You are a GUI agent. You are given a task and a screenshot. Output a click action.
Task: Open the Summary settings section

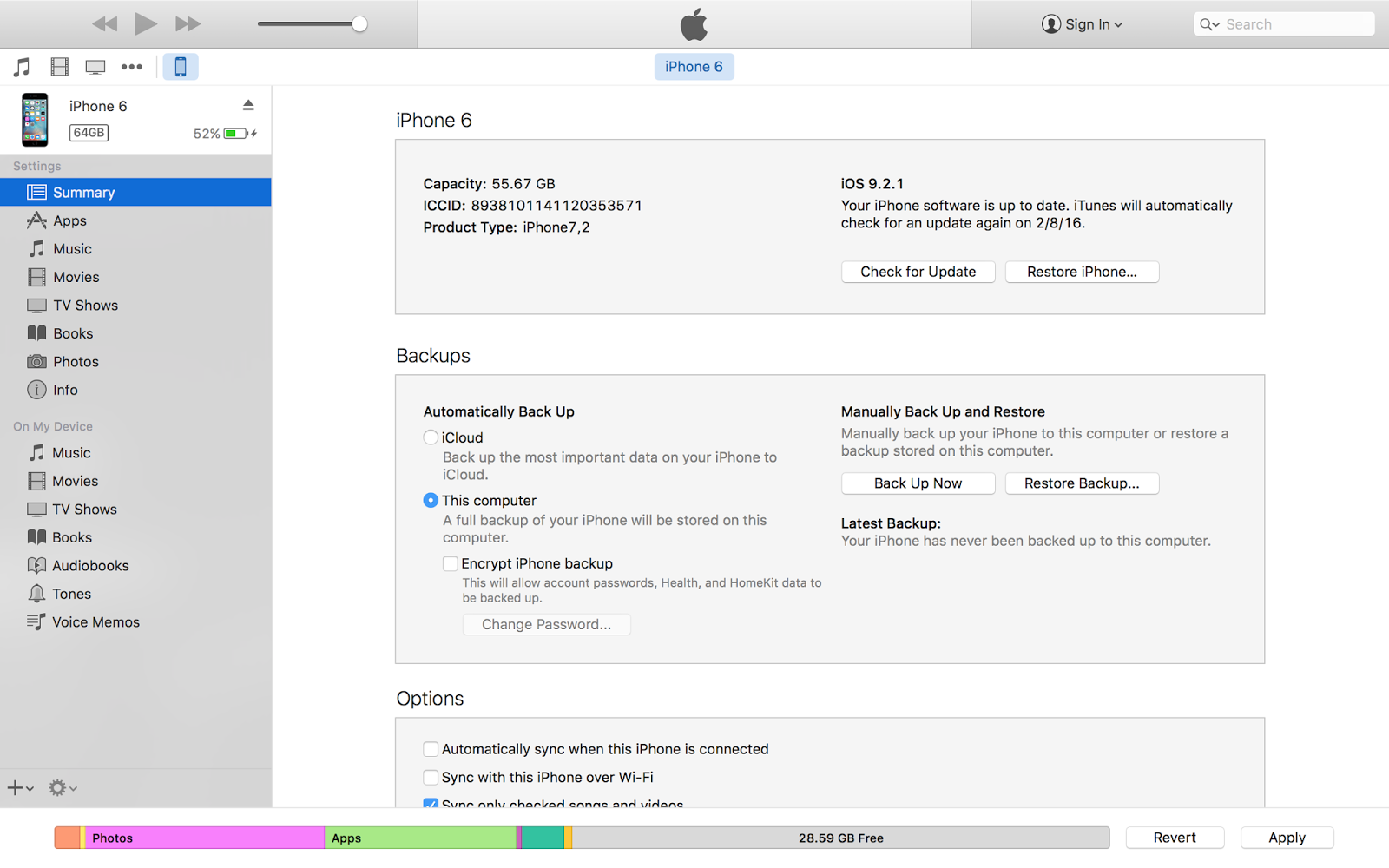click(135, 192)
